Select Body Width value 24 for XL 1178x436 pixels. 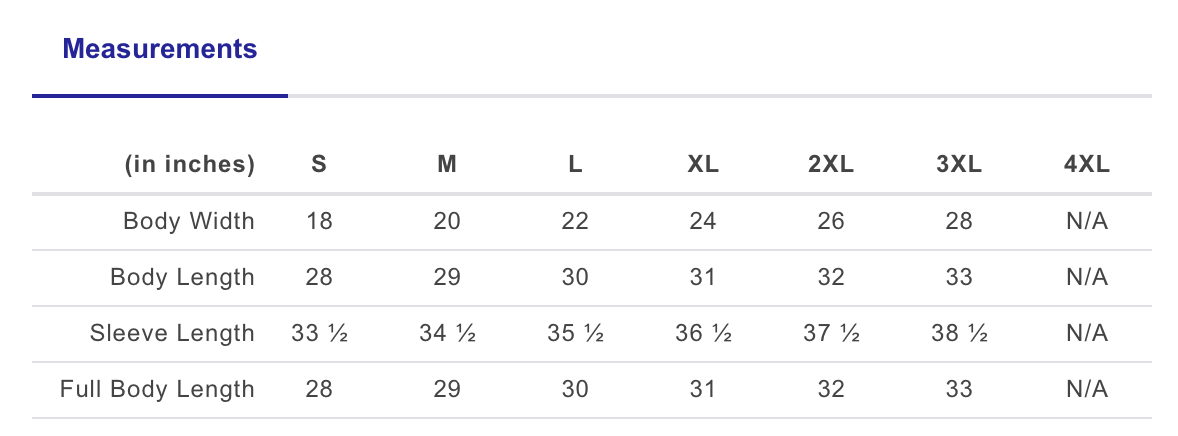[x=703, y=221]
